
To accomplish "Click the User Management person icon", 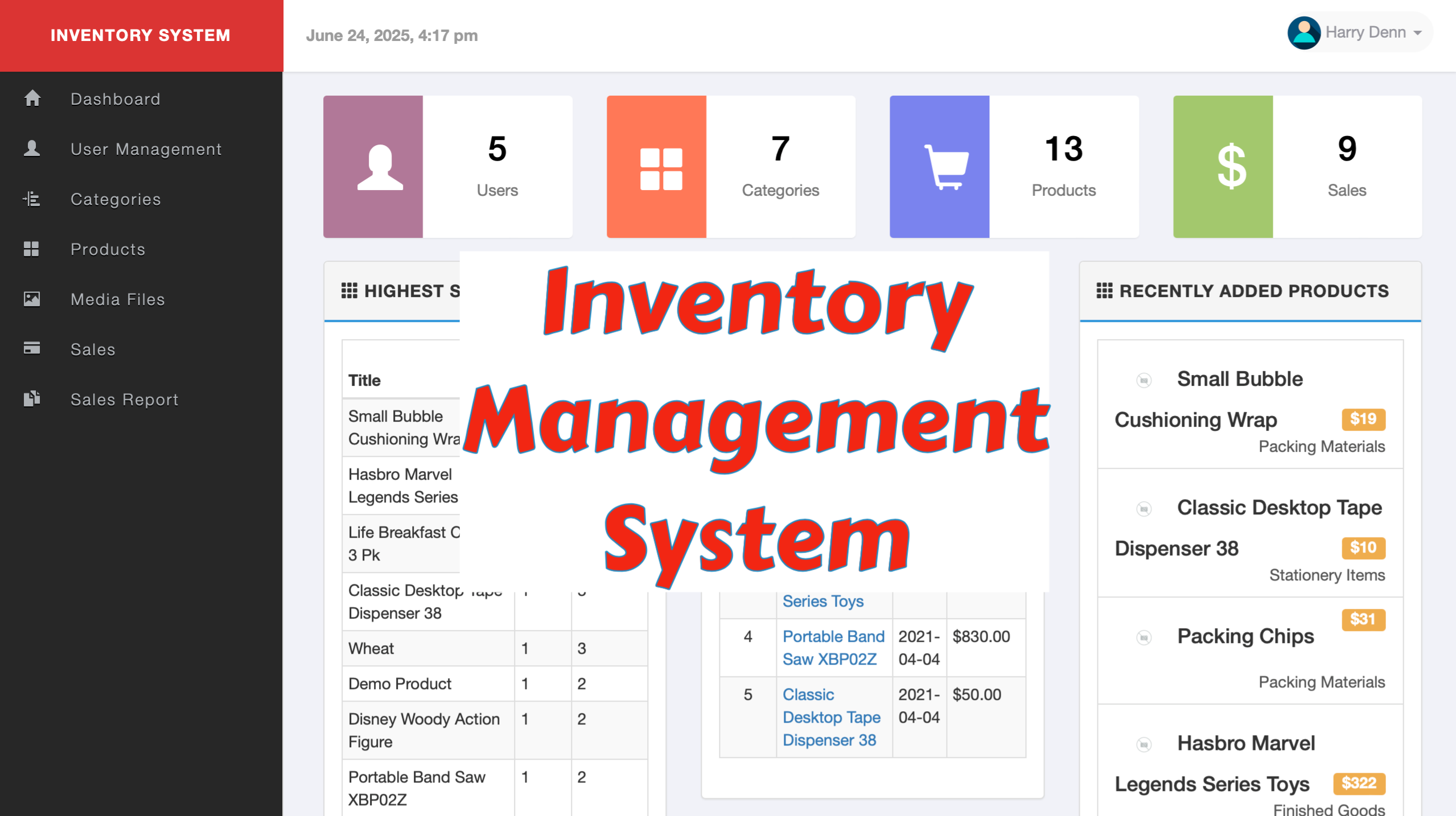I will [x=32, y=149].
